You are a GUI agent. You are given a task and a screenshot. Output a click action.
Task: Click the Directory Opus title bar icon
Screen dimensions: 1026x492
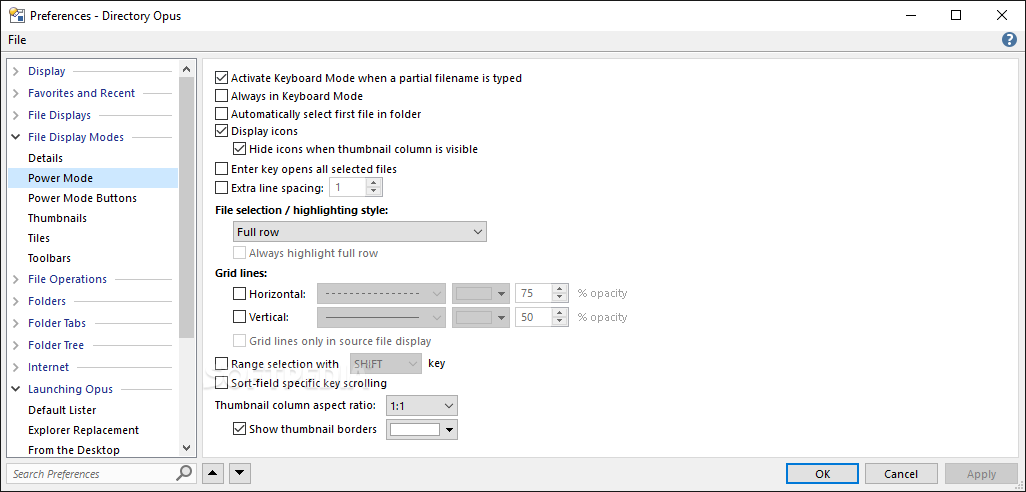16,15
